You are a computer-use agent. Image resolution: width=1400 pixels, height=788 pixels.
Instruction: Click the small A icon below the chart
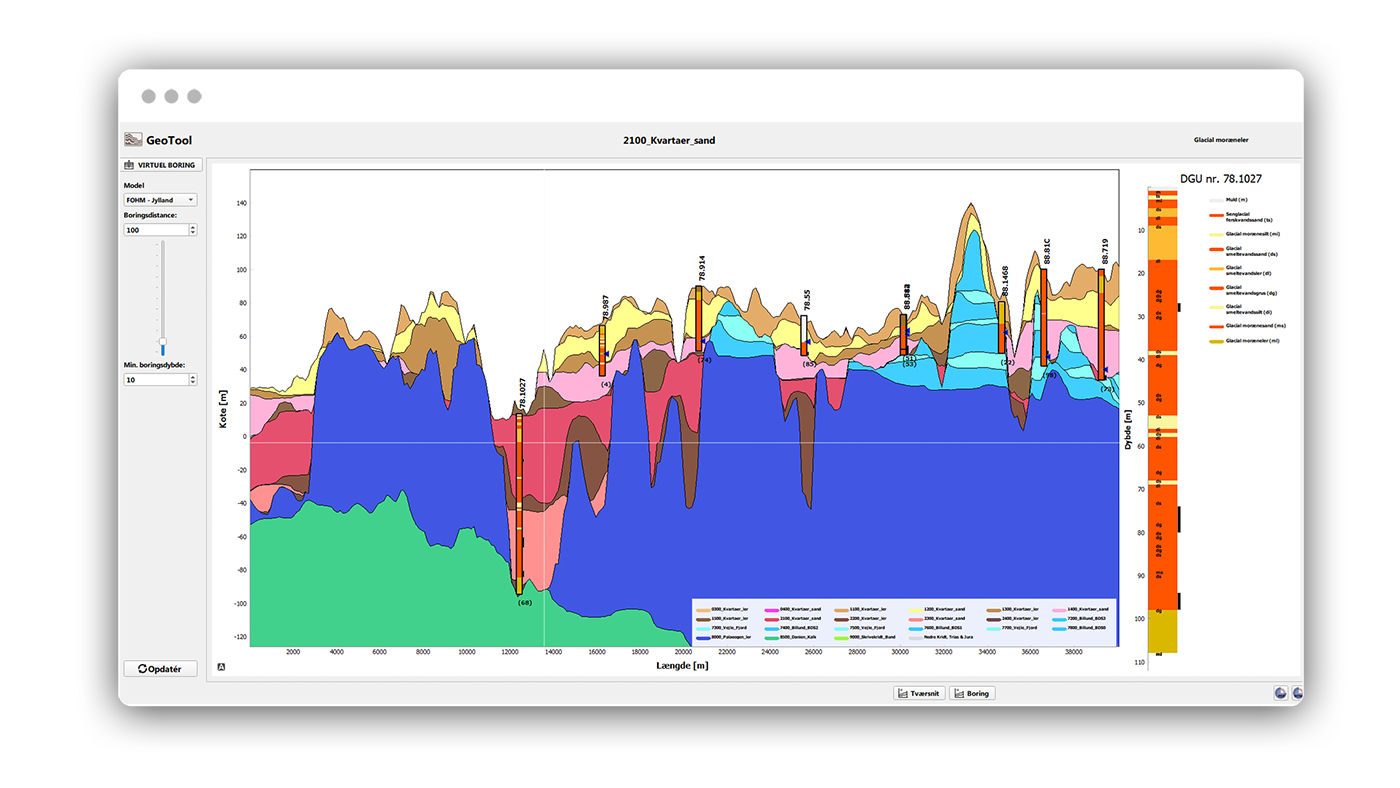click(221, 668)
